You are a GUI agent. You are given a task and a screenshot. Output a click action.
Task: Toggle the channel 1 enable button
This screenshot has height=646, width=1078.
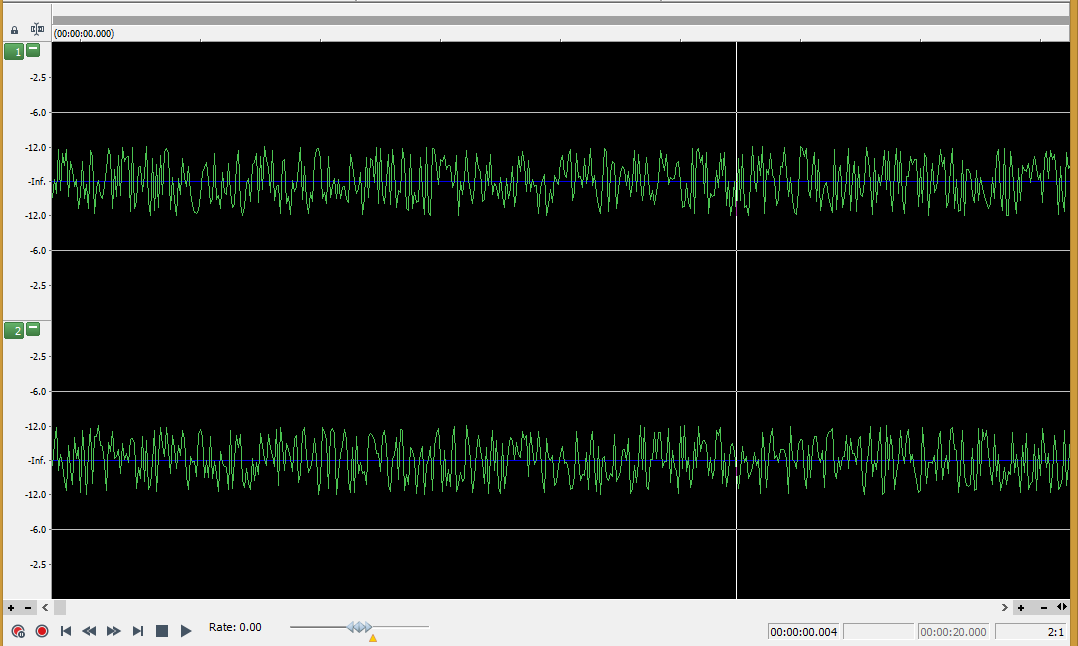[14, 51]
